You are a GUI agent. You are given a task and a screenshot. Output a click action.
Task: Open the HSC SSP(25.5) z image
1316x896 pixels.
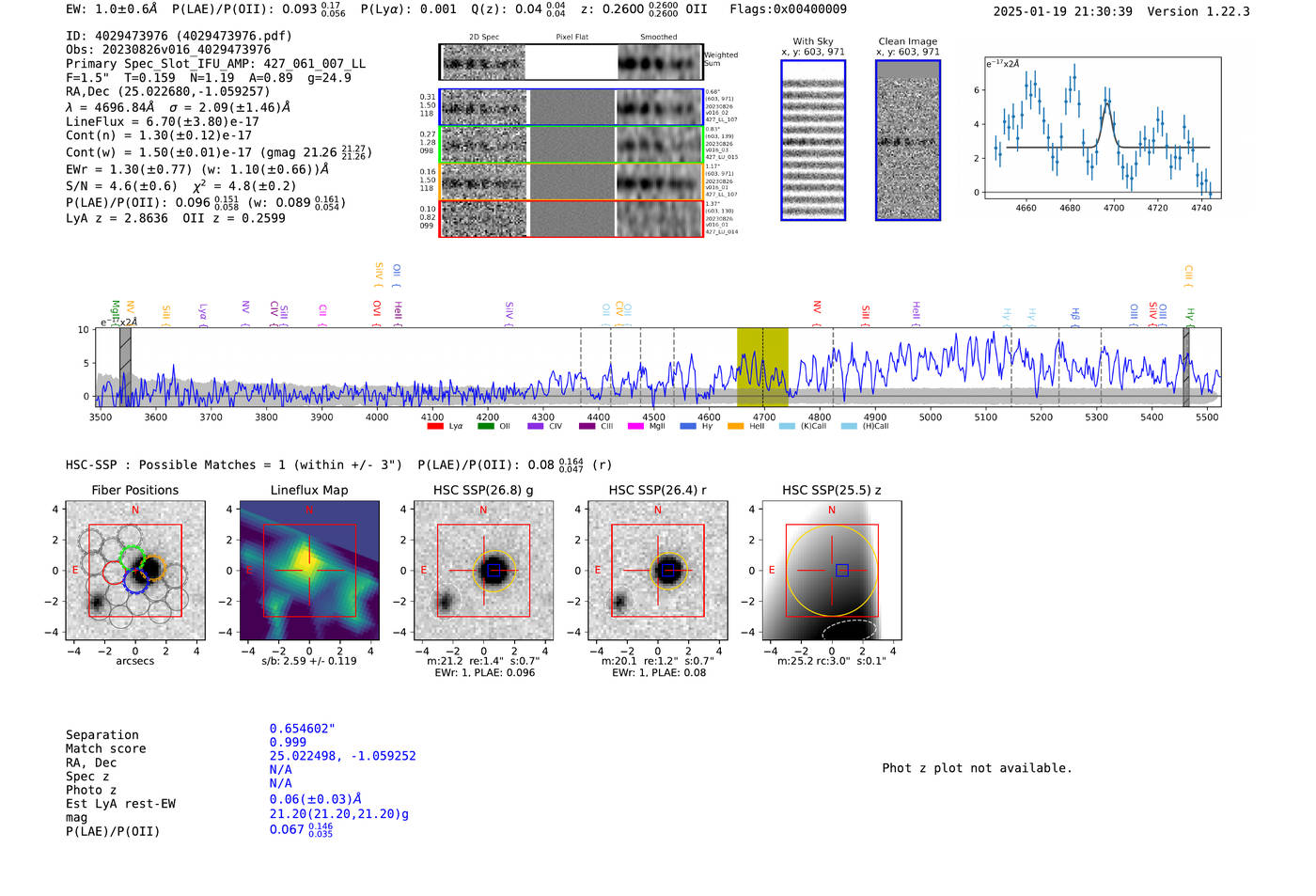click(x=831, y=571)
